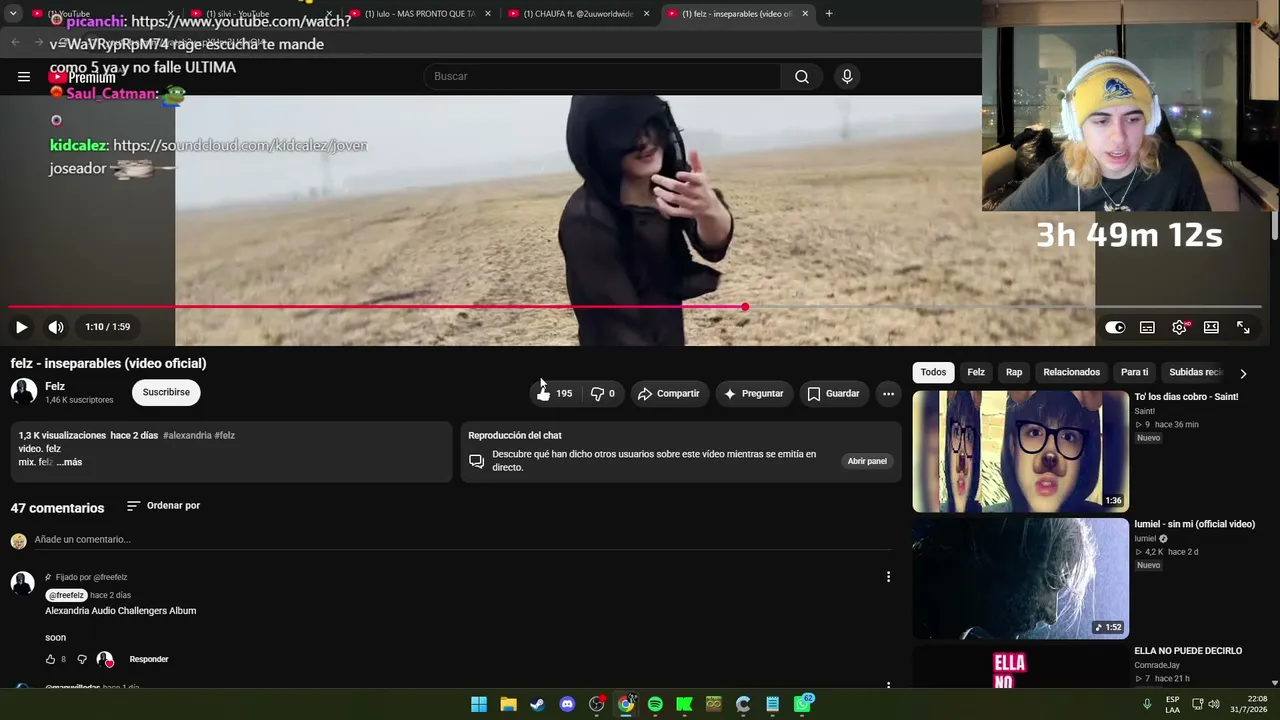The height and width of the screenshot is (720, 1280).
Task: Reply to the pinned comment with Responder
Action: pos(149,659)
